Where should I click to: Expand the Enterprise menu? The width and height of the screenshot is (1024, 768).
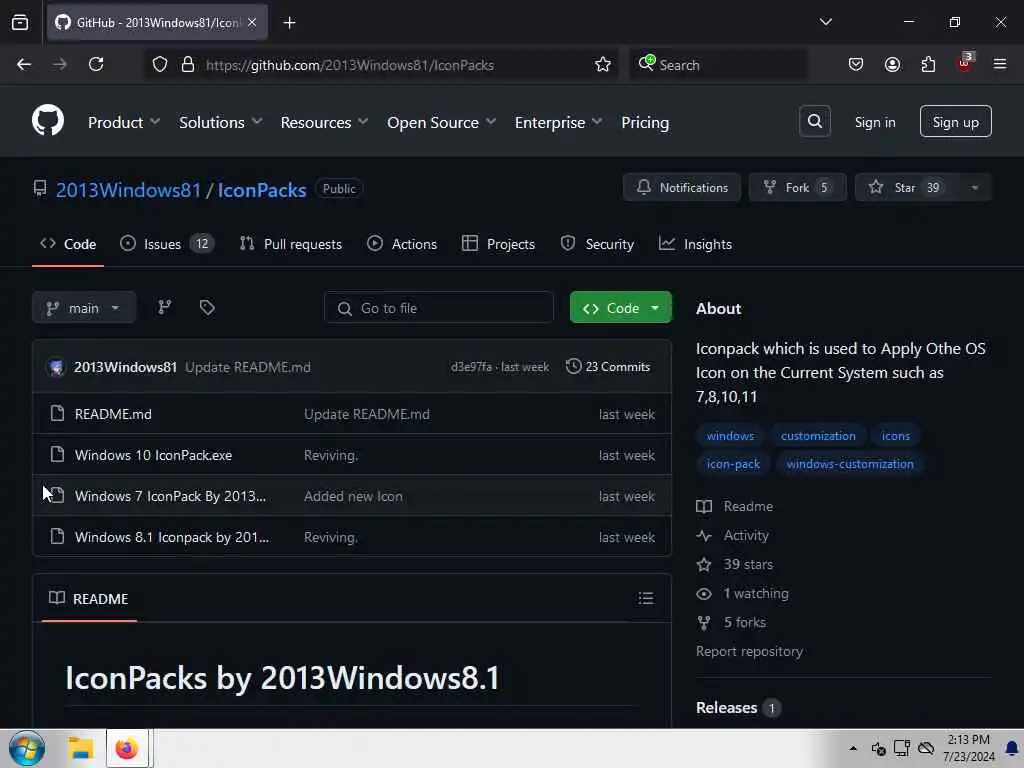click(558, 122)
